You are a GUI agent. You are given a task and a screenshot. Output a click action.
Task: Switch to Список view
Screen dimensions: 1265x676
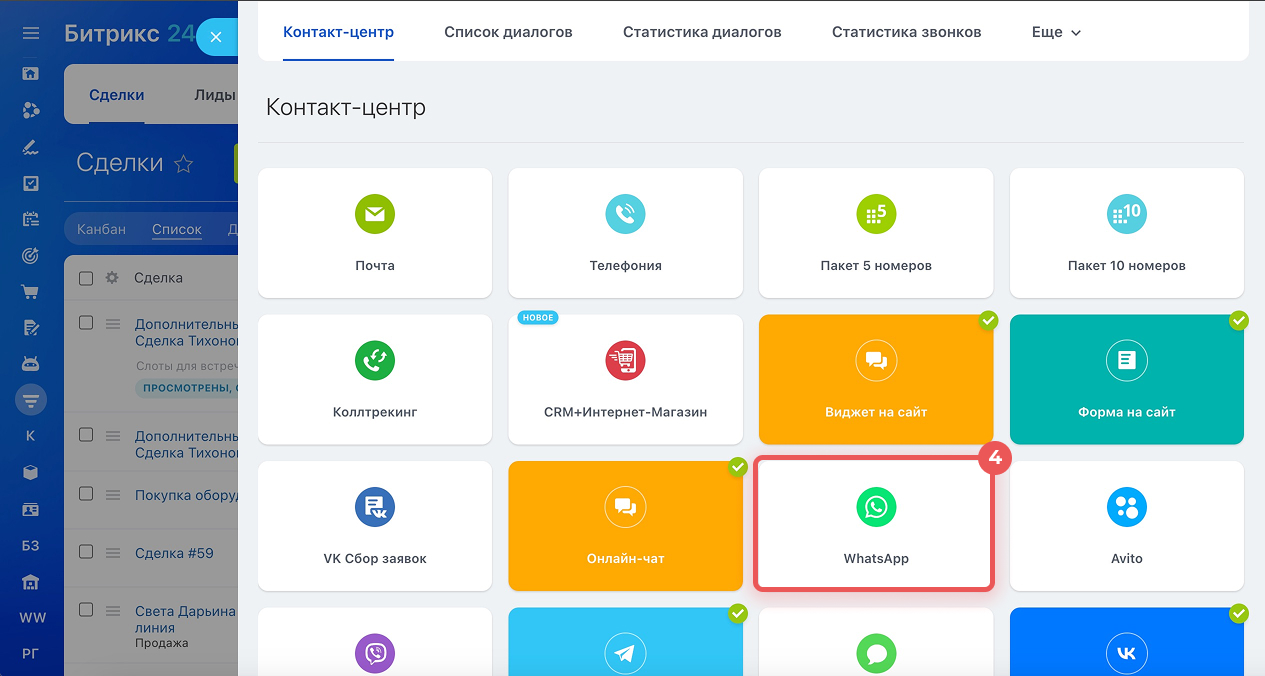(177, 229)
